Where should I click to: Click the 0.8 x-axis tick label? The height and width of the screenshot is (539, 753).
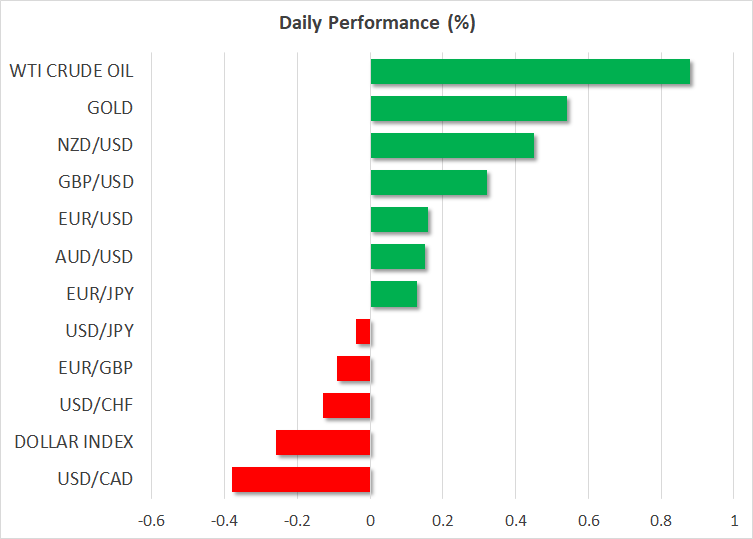pyautogui.click(x=661, y=521)
